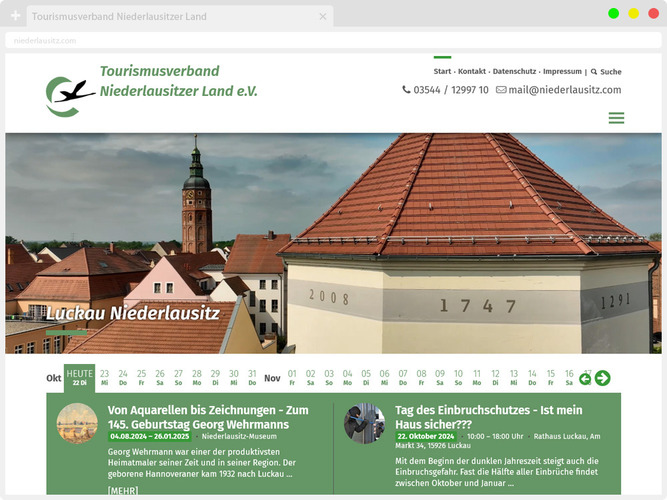Click MEHR link under Wehrmann event
Image resolution: width=667 pixels, height=500 pixels.
(123, 490)
